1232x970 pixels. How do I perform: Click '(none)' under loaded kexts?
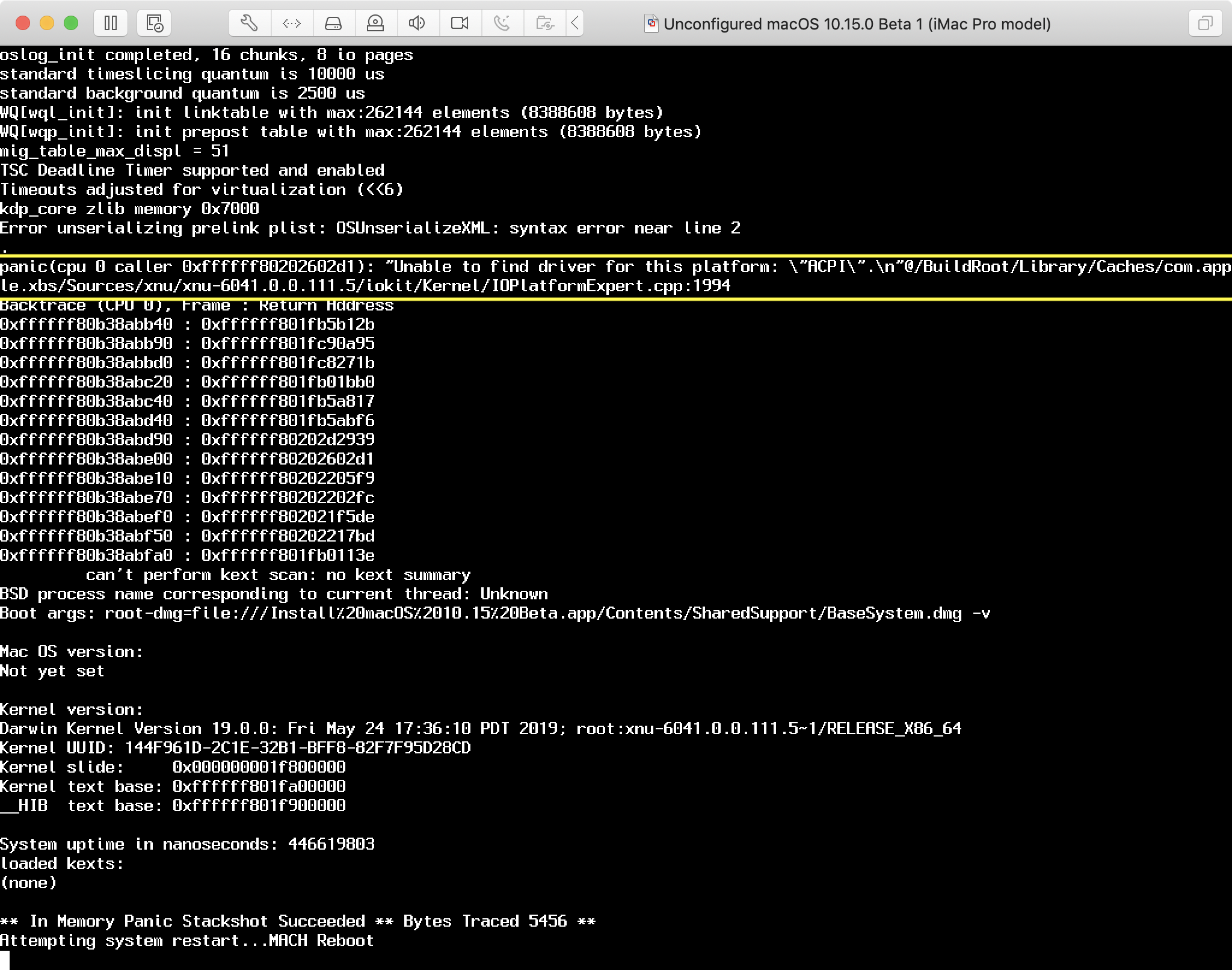28,883
